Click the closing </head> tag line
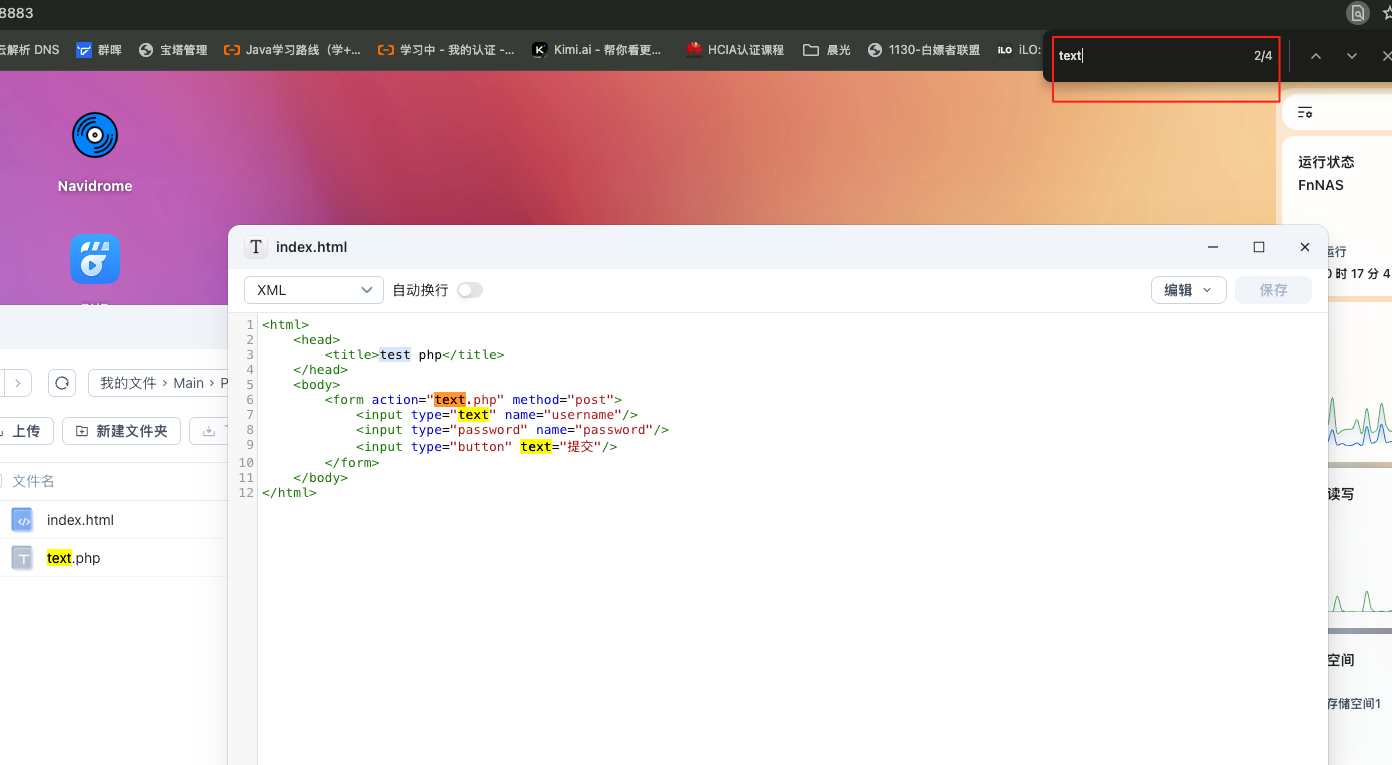The image size is (1392, 765). pos(321,370)
